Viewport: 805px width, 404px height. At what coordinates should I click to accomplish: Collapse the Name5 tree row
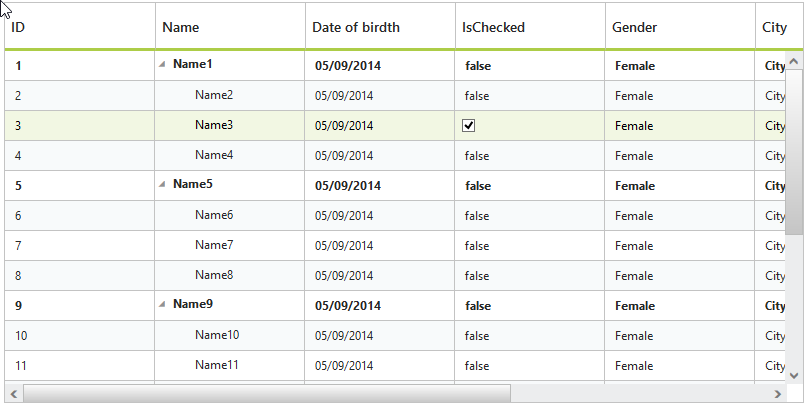coord(162,185)
